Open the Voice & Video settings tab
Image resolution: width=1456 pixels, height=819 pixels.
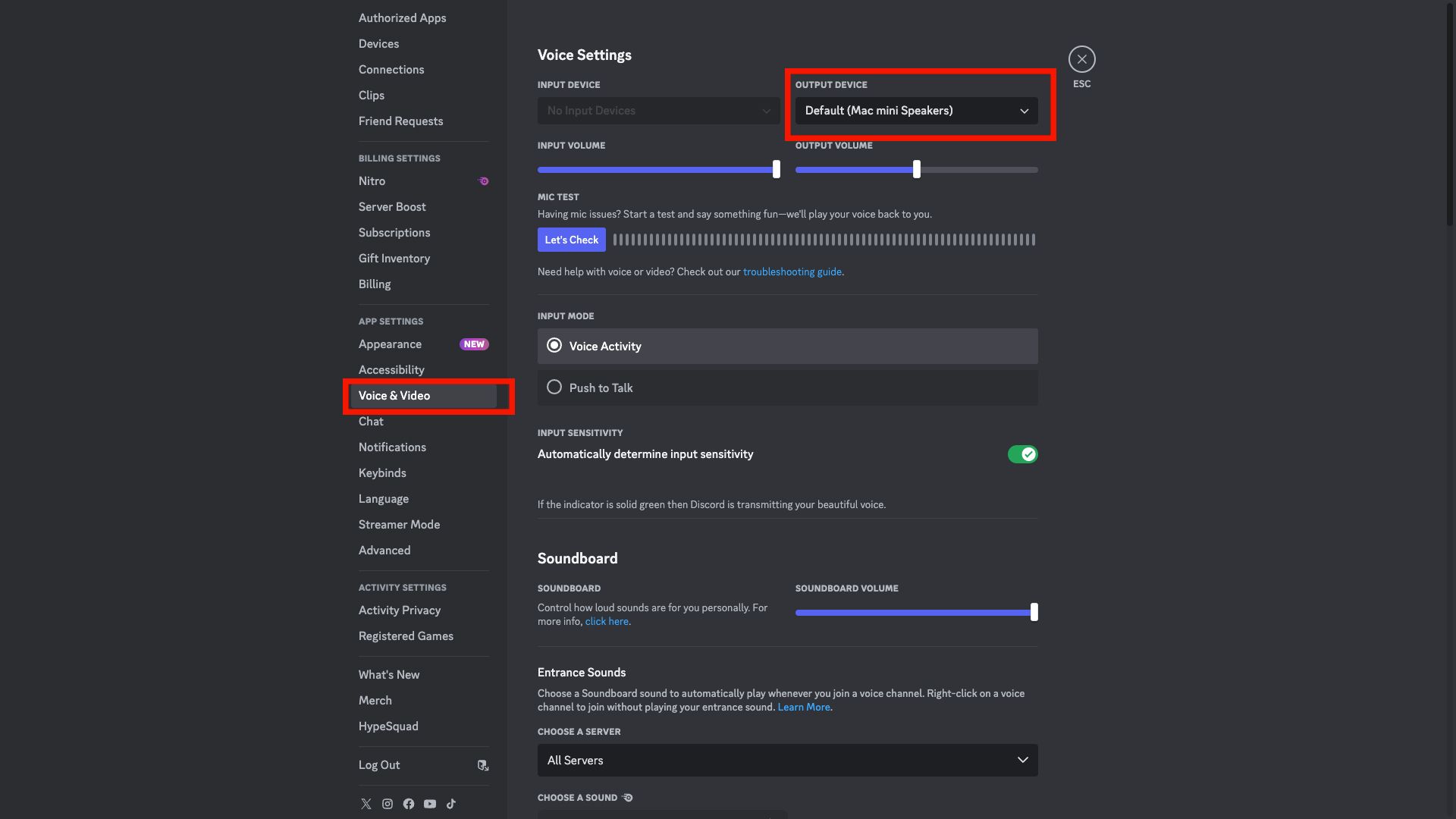pyautogui.click(x=395, y=395)
